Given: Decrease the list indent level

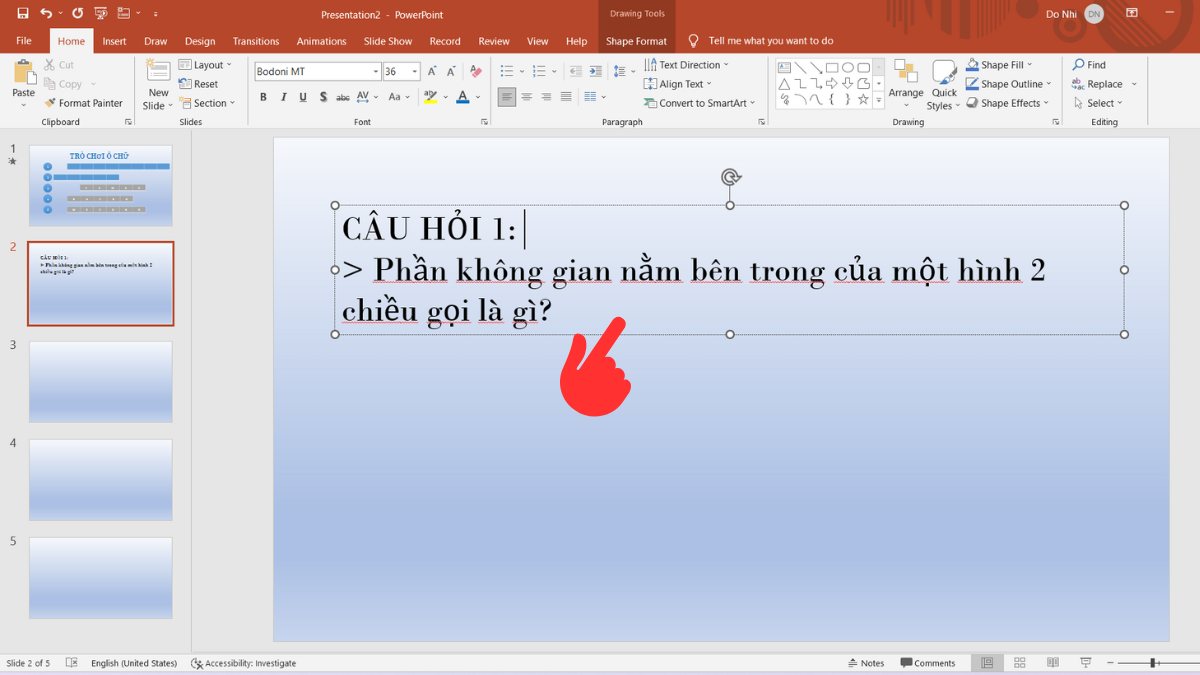Looking at the screenshot, I should [575, 72].
